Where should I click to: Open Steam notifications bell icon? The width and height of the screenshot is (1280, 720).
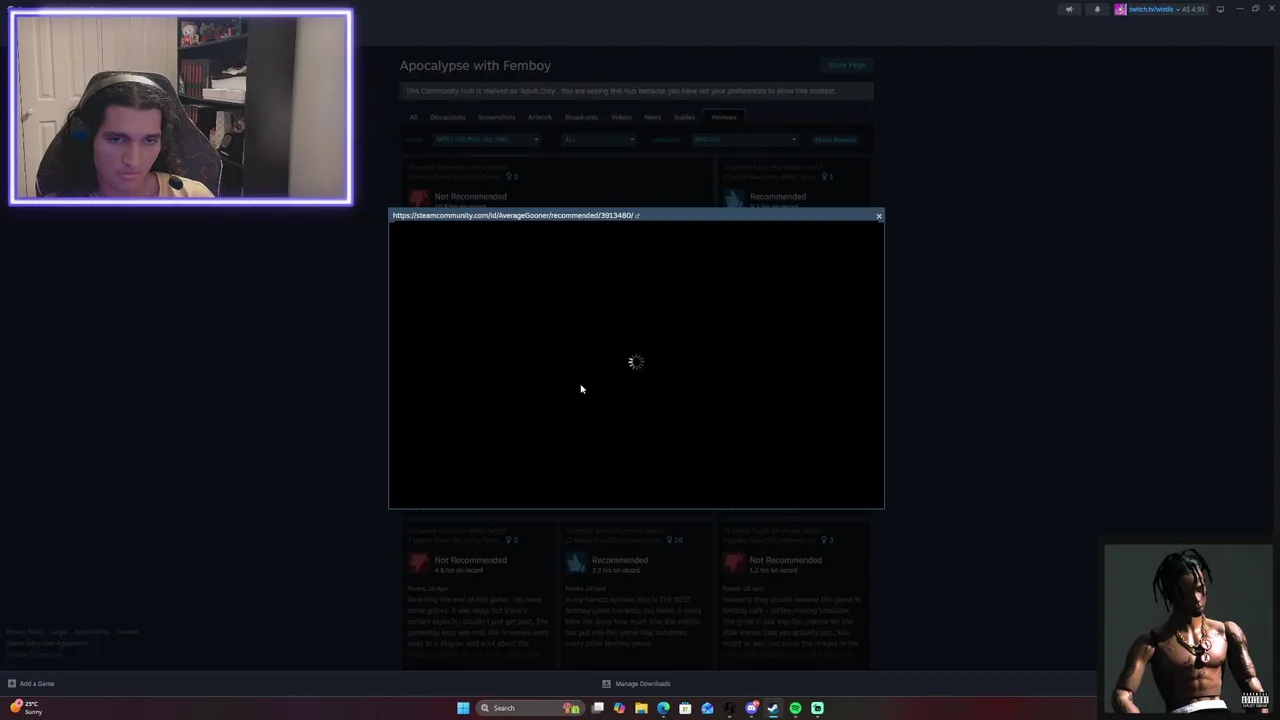tap(1097, 9)
